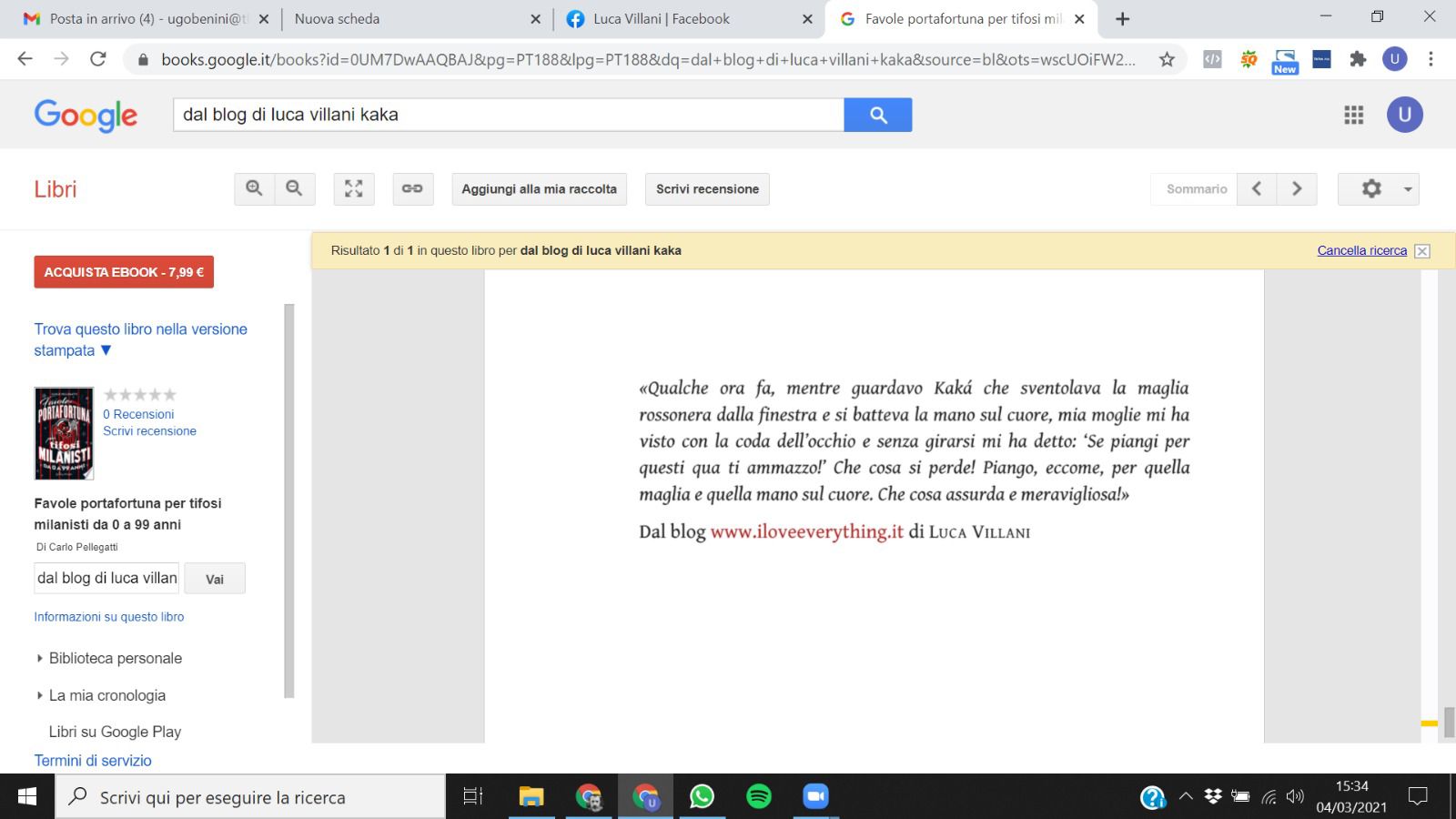Image resolution: width=1456 pixels, height=819 pixels.
Task: Go to previous page arrow
Action: 1257,188
